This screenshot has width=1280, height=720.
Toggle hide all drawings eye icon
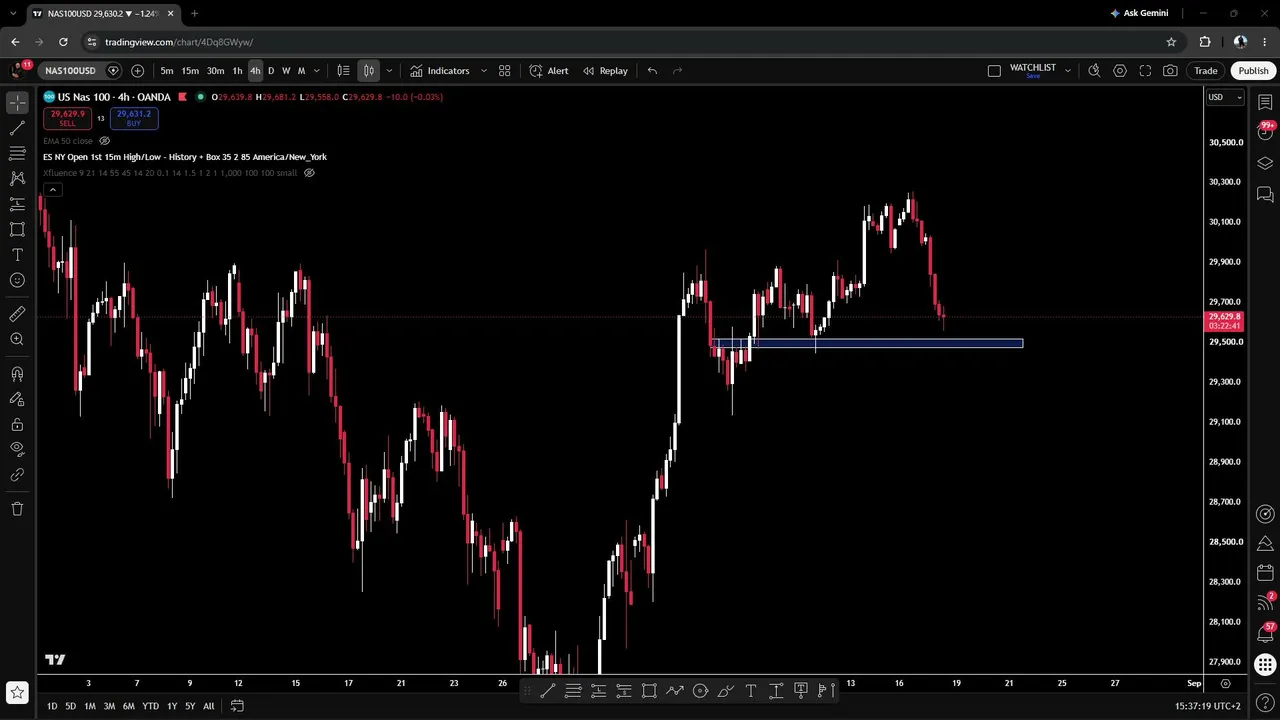17,449
